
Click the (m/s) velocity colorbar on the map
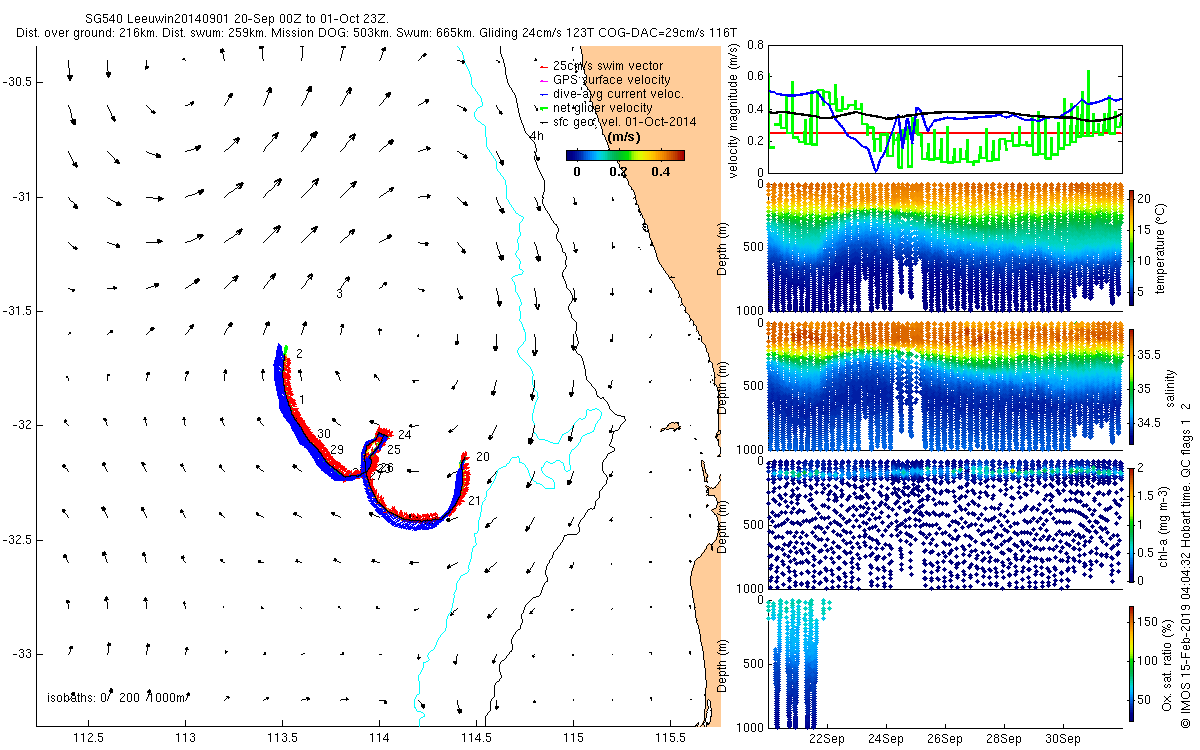pyautogui.click(x=625, y=155)
